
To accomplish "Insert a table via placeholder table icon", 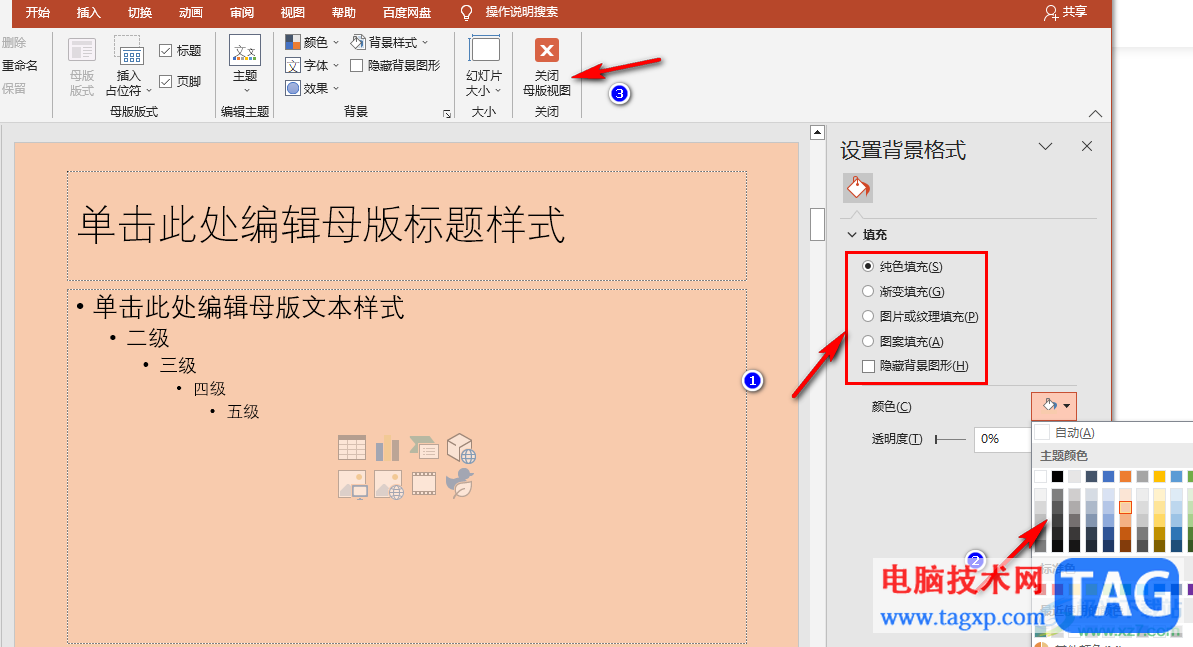I will point(352,448).
